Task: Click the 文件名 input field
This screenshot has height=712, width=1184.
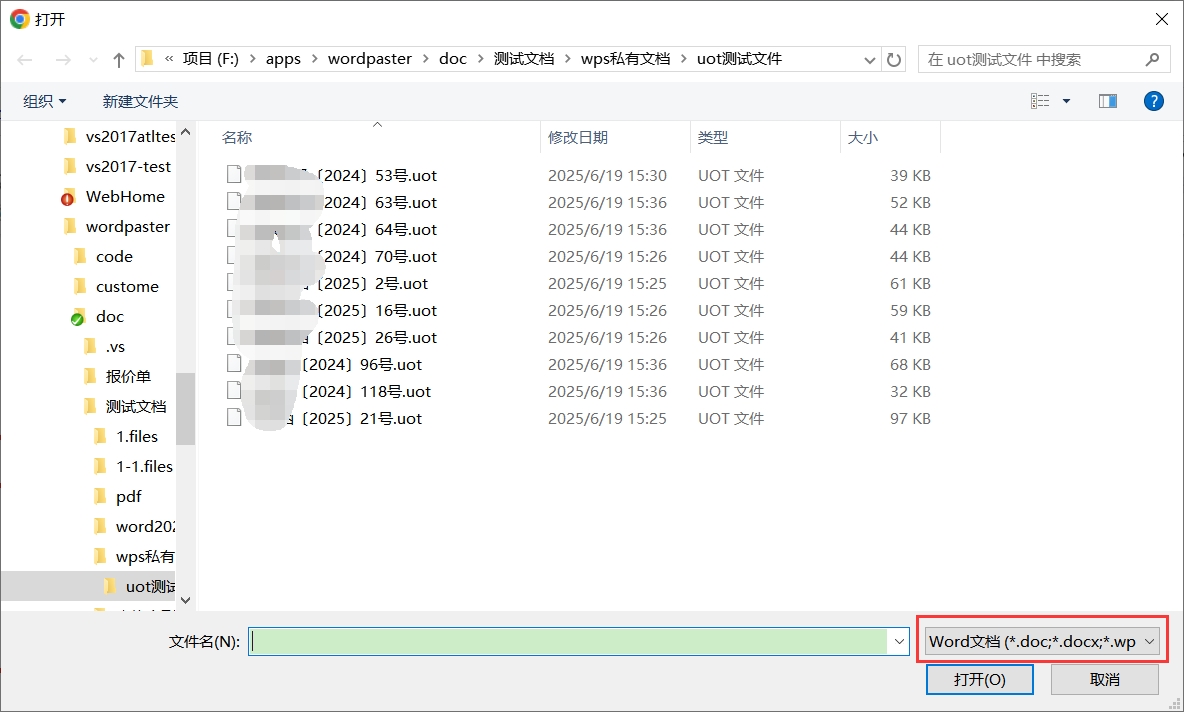Action: [569, 642]
